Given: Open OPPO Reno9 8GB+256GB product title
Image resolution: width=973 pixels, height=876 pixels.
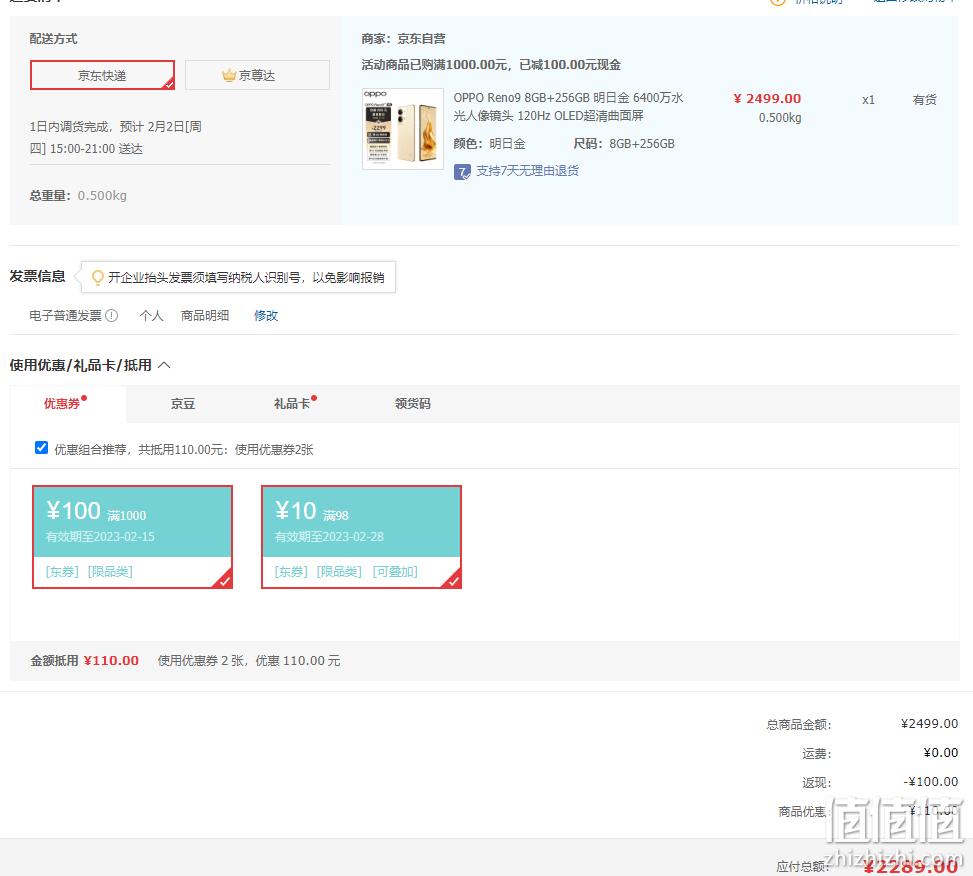Looking at the screenshot, I should click(x=568, y=106).
